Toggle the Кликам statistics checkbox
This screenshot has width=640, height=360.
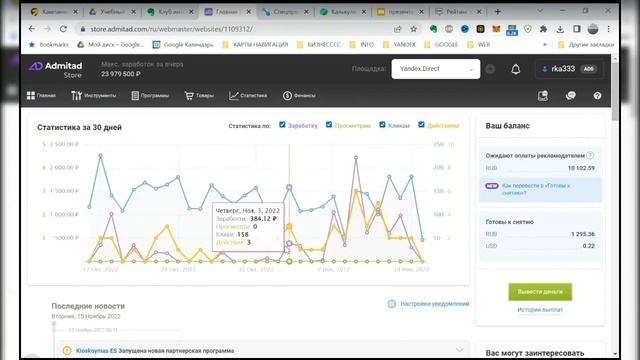382,124
